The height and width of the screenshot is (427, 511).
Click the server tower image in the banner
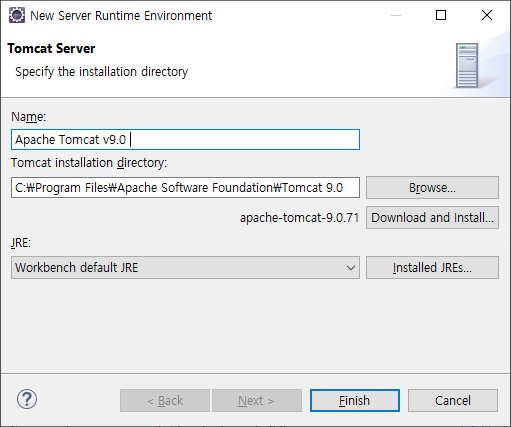pos(467,65)
